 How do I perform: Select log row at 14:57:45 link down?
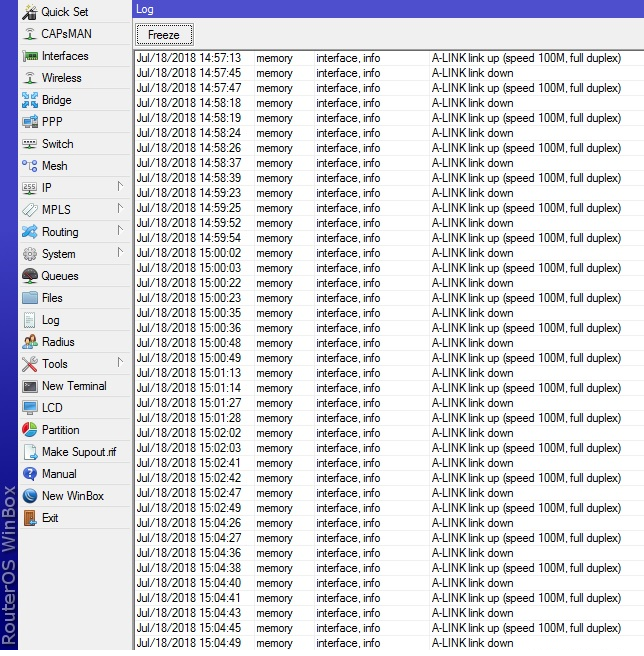click(389, 73)
